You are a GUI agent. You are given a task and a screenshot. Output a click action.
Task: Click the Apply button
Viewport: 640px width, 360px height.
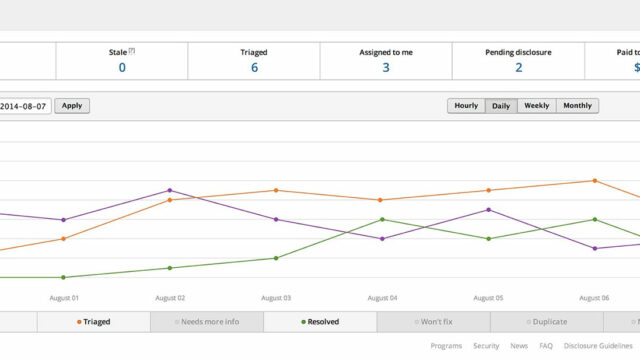(x=72, y=106)
